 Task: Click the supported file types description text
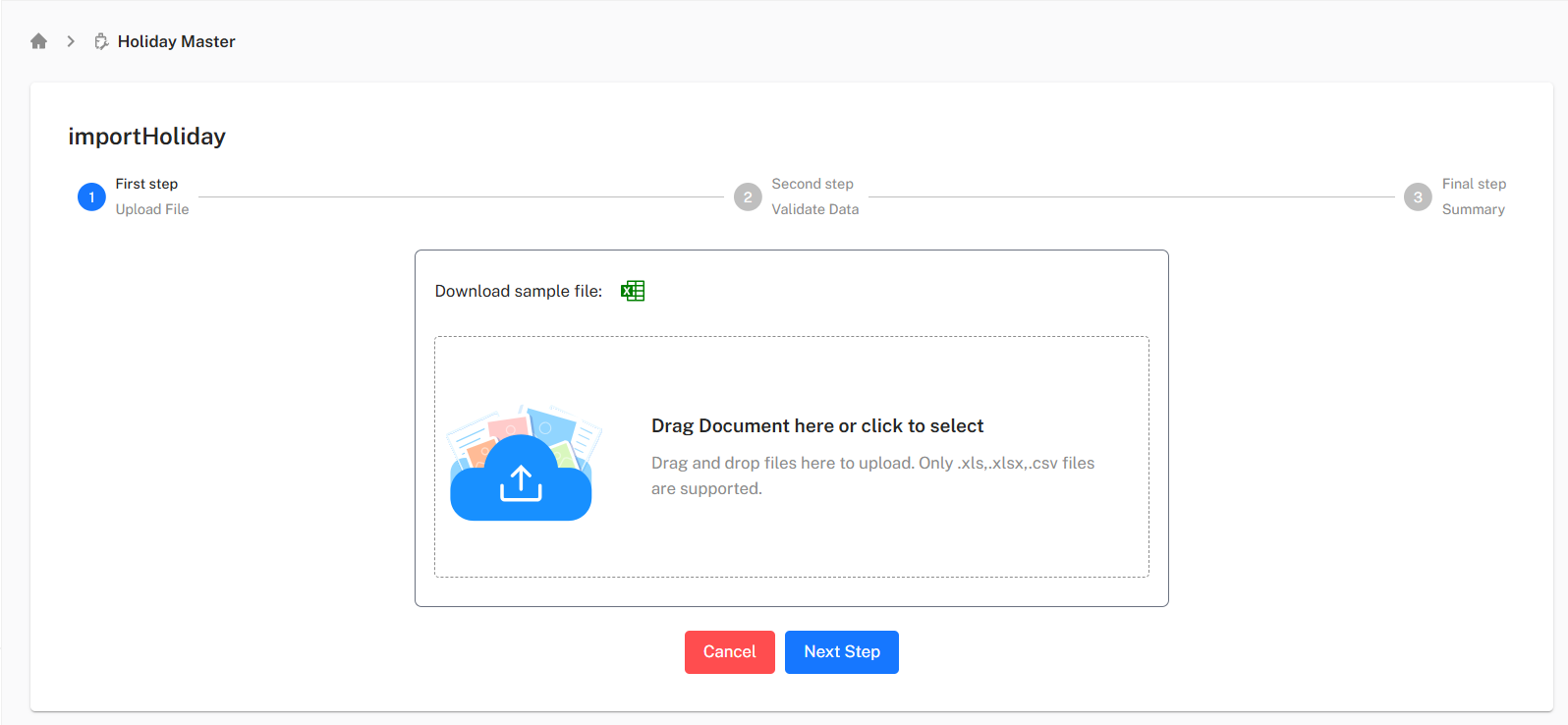872,475
